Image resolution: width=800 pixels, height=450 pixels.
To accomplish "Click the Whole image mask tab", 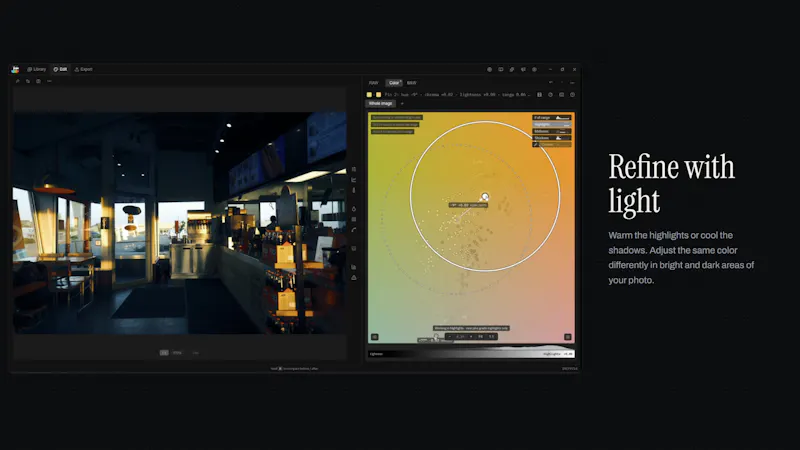I will point(381,104).
